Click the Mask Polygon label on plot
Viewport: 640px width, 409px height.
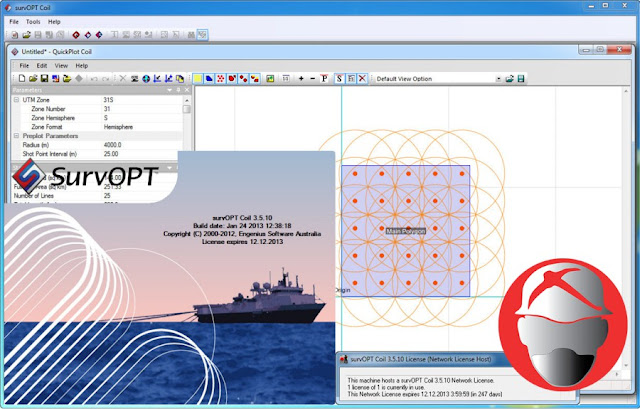[x=406, y=231]
